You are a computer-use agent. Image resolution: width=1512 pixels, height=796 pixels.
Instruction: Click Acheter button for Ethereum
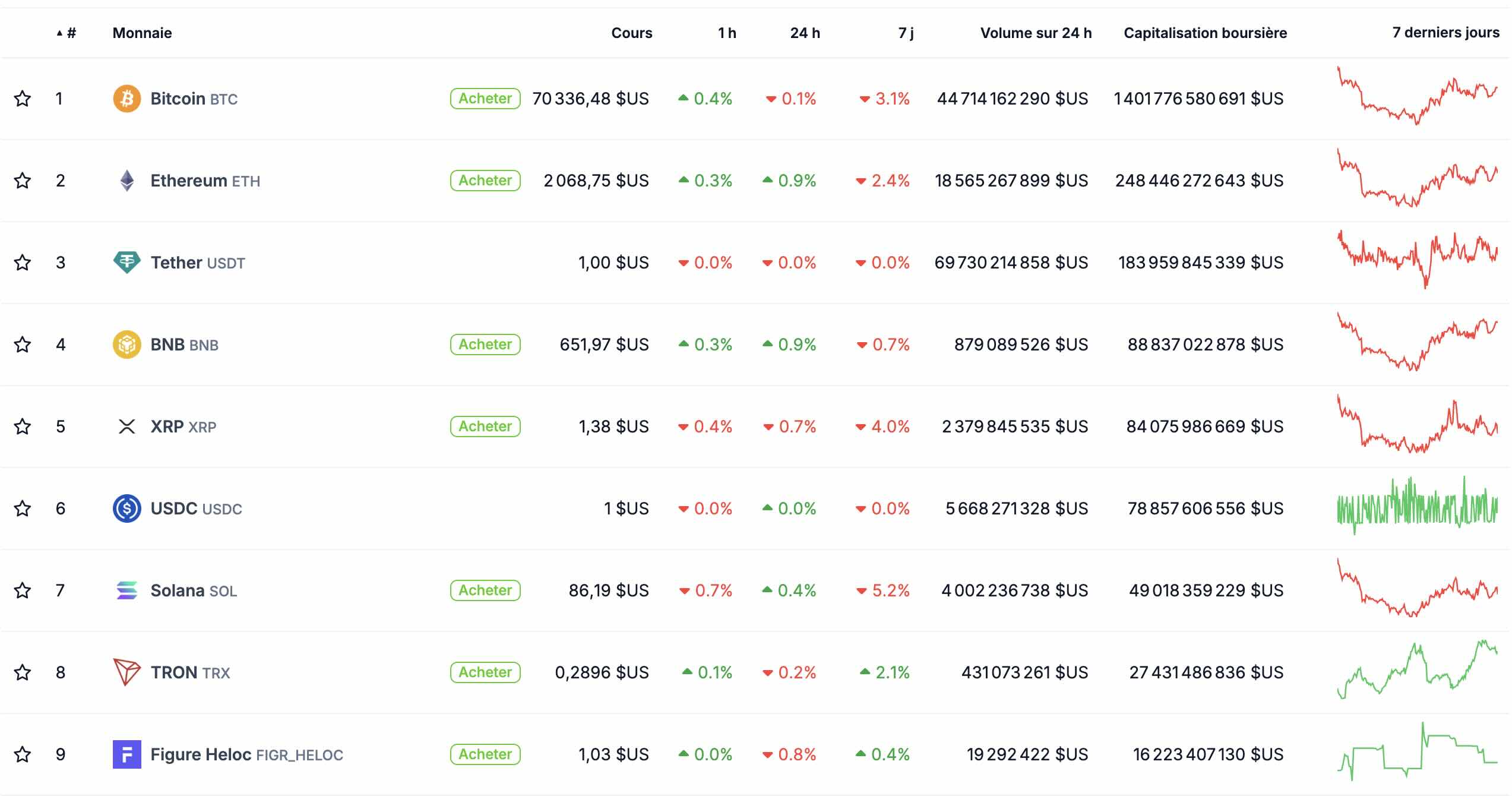[x=485, y=181]
